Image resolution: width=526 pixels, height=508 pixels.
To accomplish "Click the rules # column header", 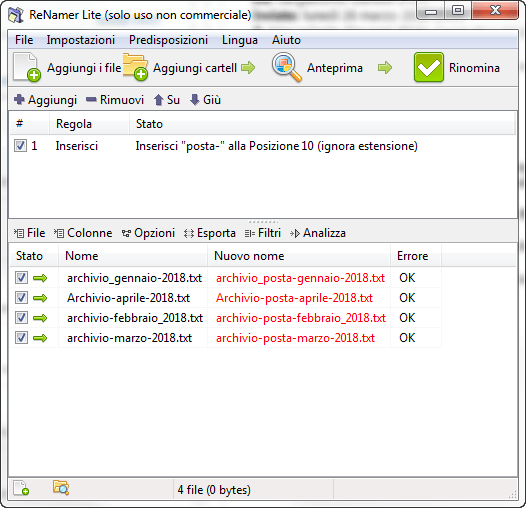I will click(x=29, y=124).
